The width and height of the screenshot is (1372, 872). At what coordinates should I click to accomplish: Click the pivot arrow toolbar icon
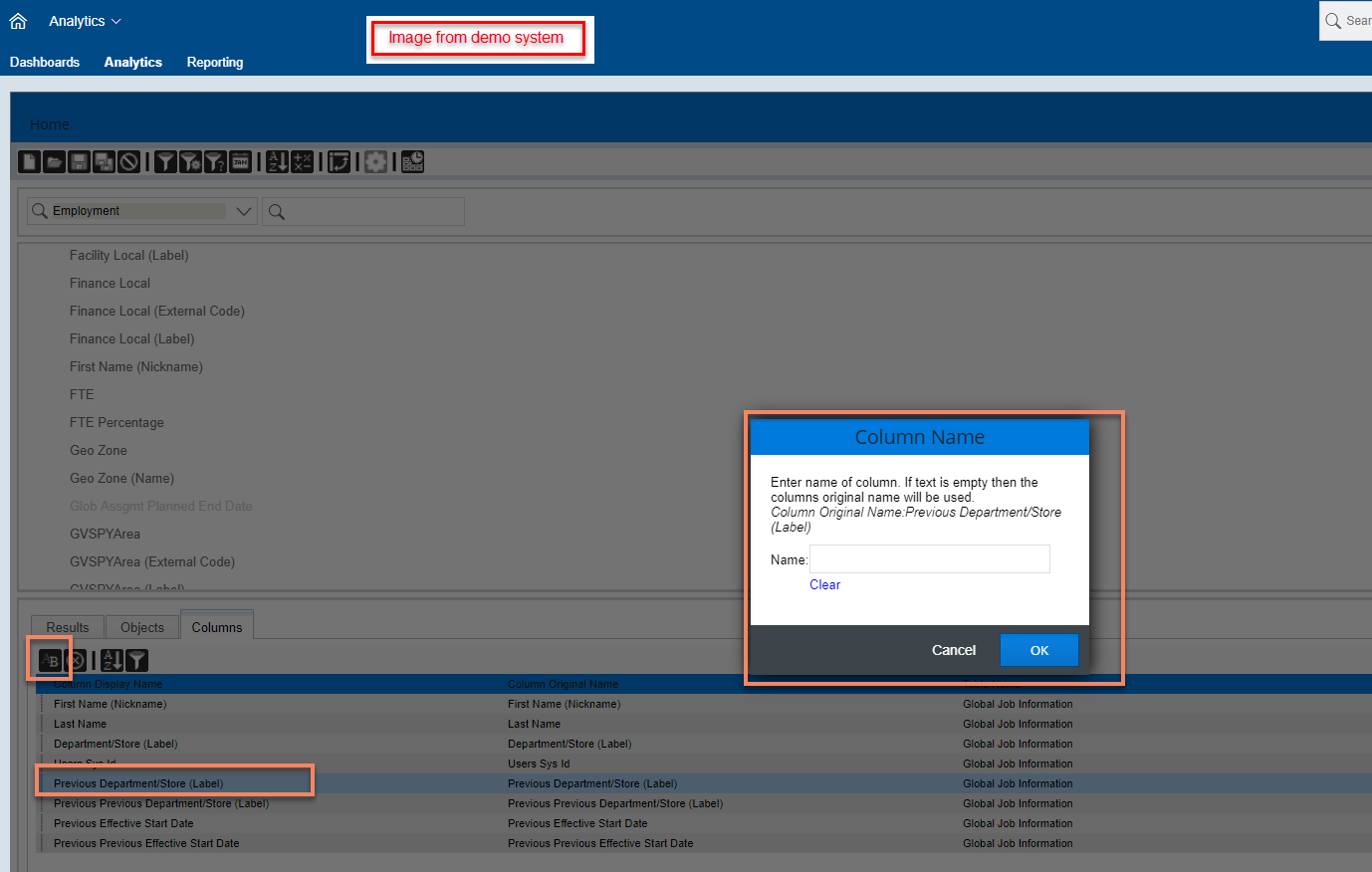(x=340, y=161)
